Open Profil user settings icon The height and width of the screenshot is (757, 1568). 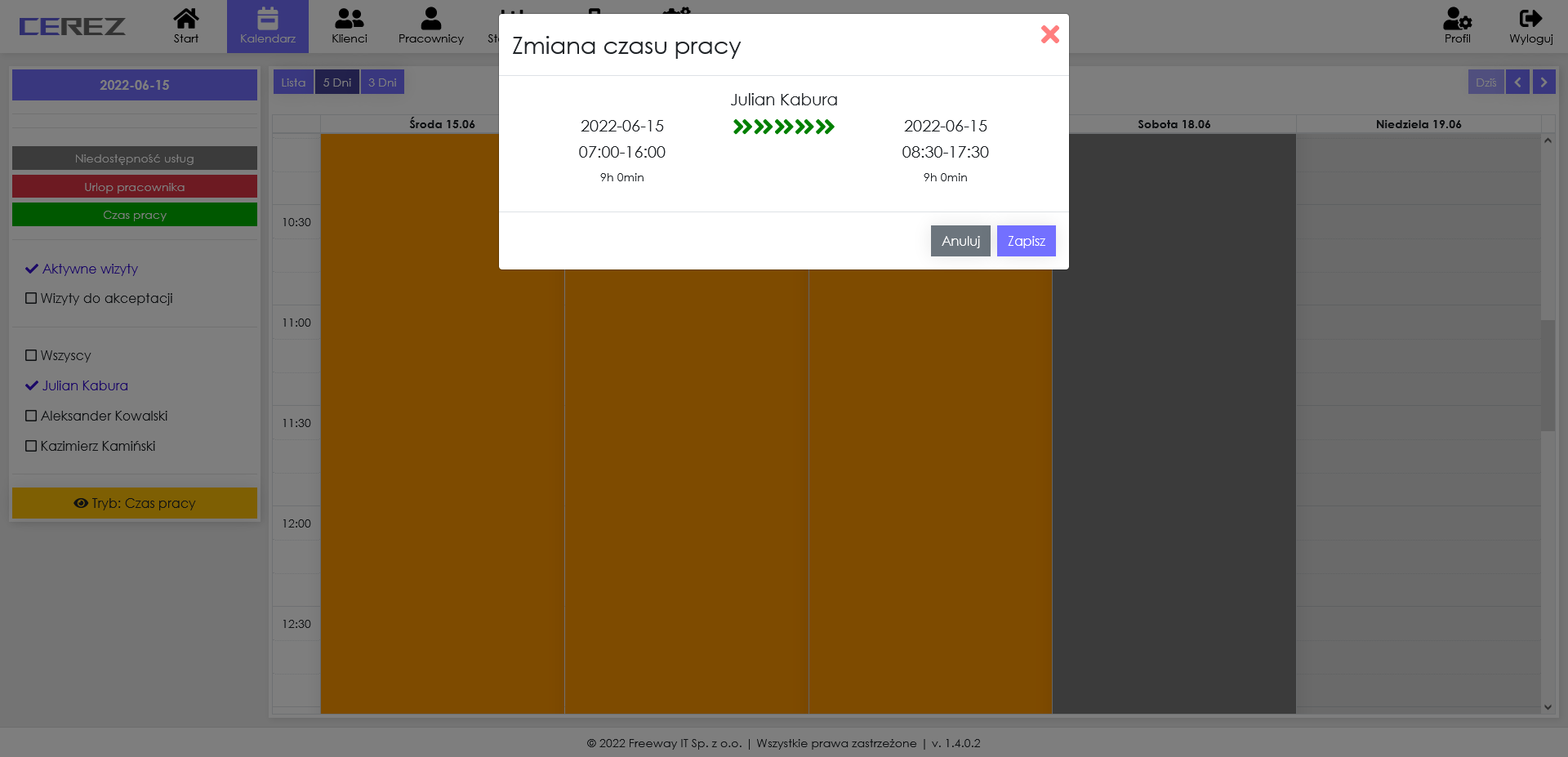click(1457, 19)
